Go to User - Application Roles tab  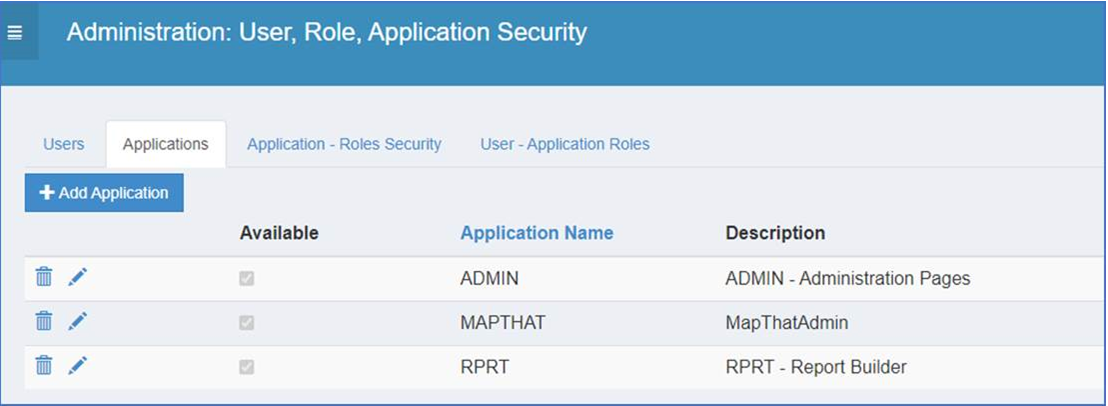pyautogui.click(x=565, y=144)
